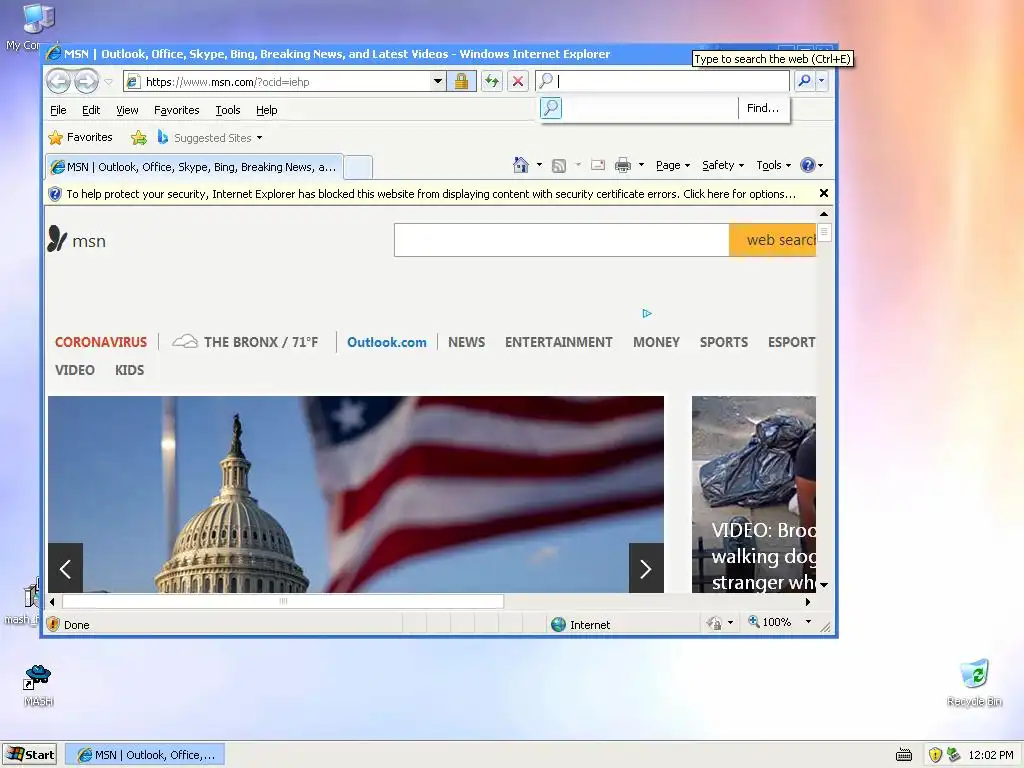
Task: Click the blue Search magnifier button
Action: (805, 80)
